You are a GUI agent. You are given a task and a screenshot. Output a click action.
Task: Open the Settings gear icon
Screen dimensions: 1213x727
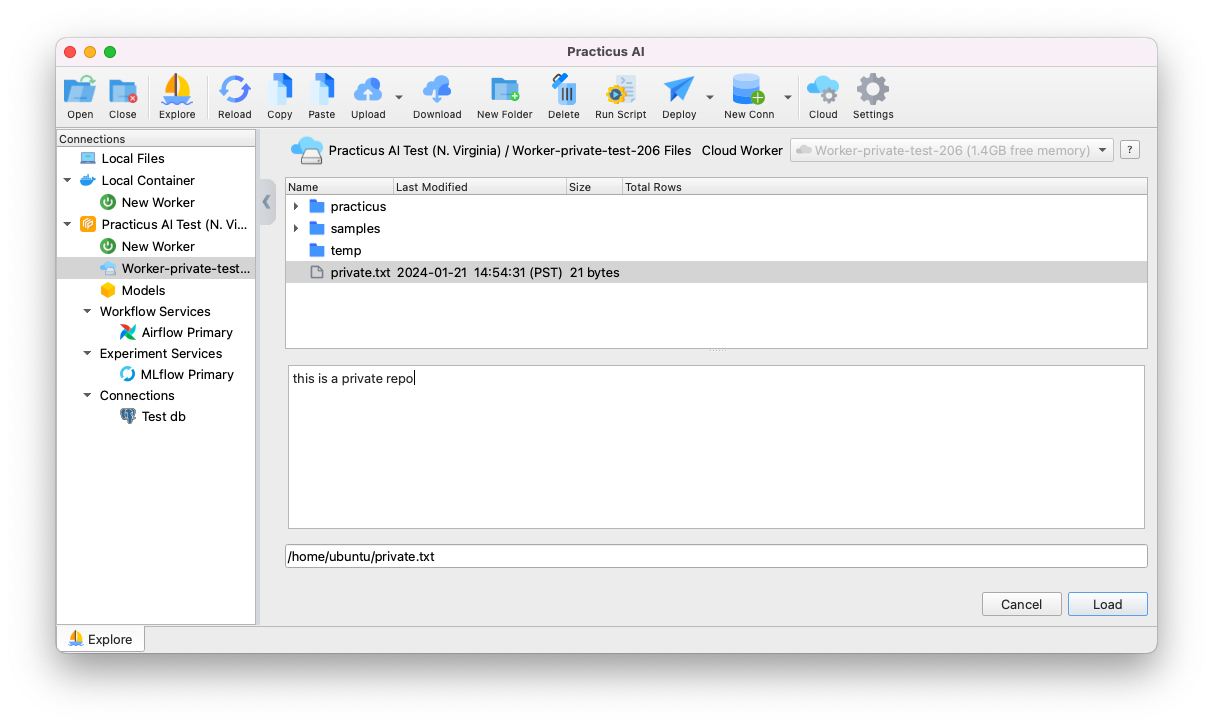pyautogui.click(x=872, y=91)
